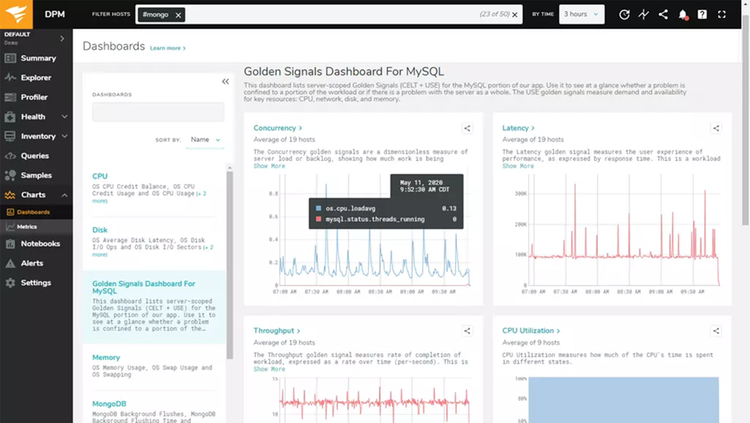Click the Alerts warning icon
Image resolution: width=750 pixels, height=423 pixels.
pos(10,263)
